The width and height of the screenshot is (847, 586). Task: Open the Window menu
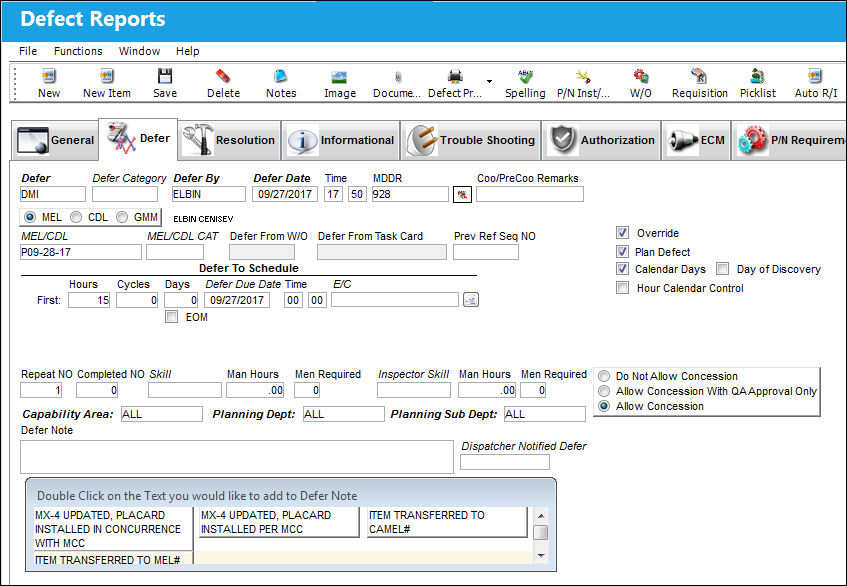coord(139,51)
